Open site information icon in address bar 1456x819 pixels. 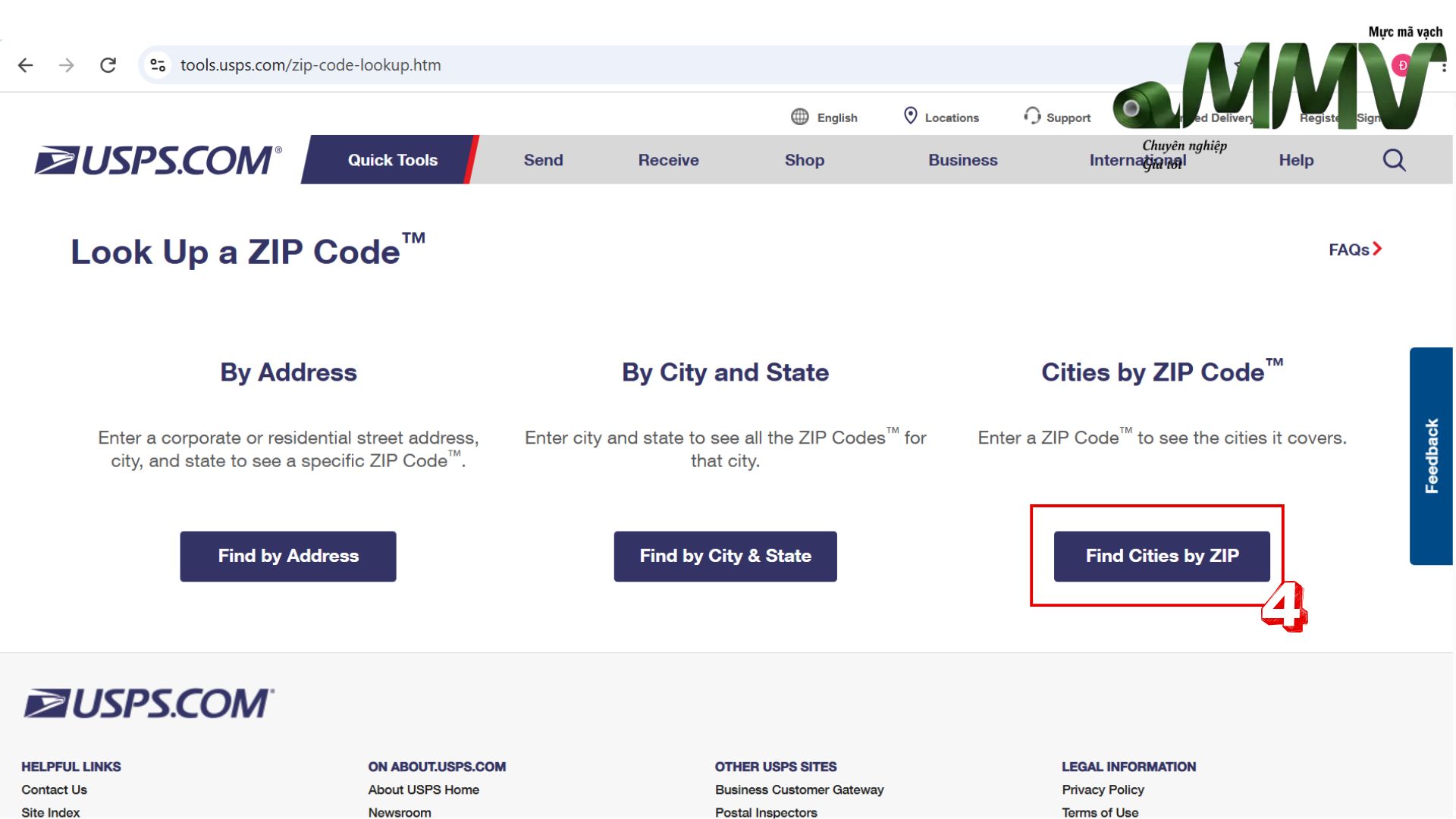coord(158,65)
